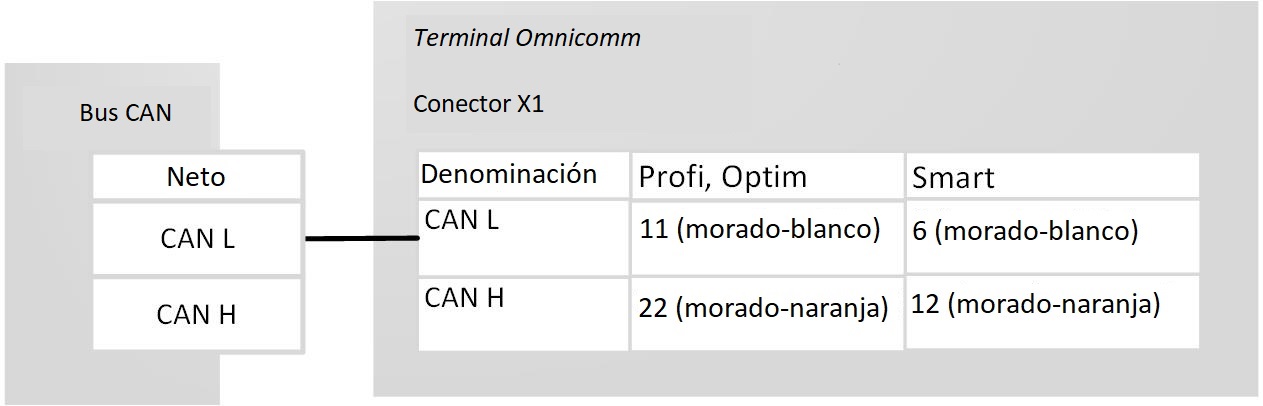Viewport: 1263px width, 406px height.
Task: Click CAN L in Denominación column
Action: (461, 220)
